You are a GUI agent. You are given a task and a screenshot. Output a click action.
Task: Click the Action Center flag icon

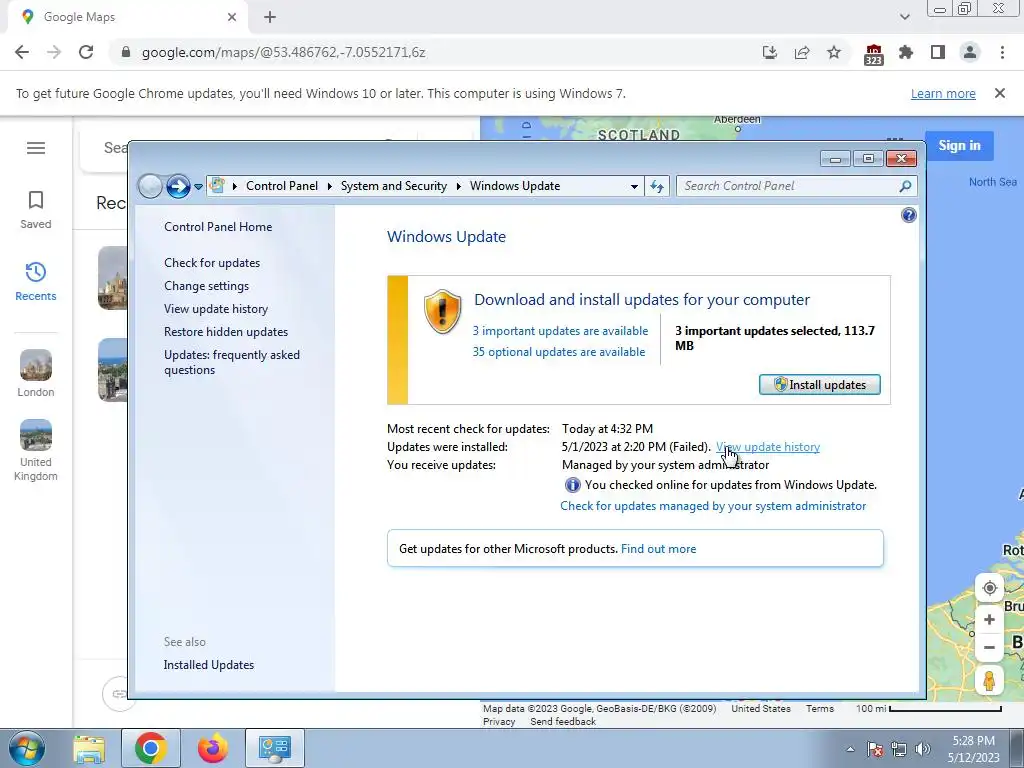(875, 749)
